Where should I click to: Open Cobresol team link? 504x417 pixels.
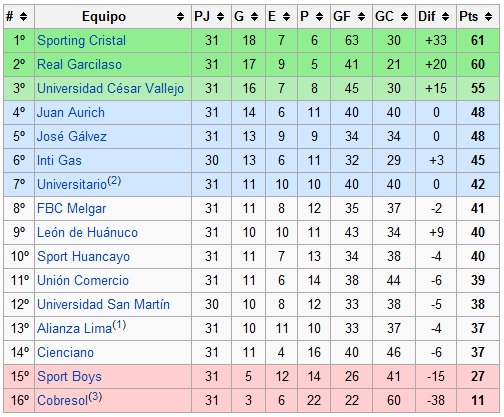(62, 401)
